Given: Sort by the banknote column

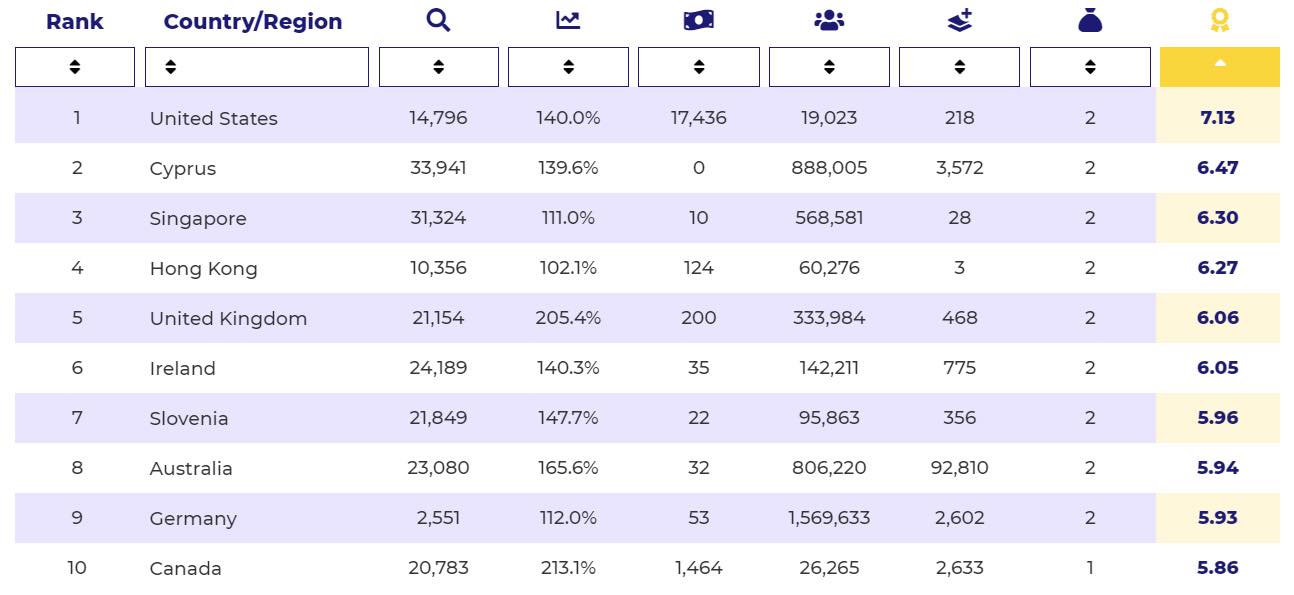Looking at the screenshot, I should [699, 67].
